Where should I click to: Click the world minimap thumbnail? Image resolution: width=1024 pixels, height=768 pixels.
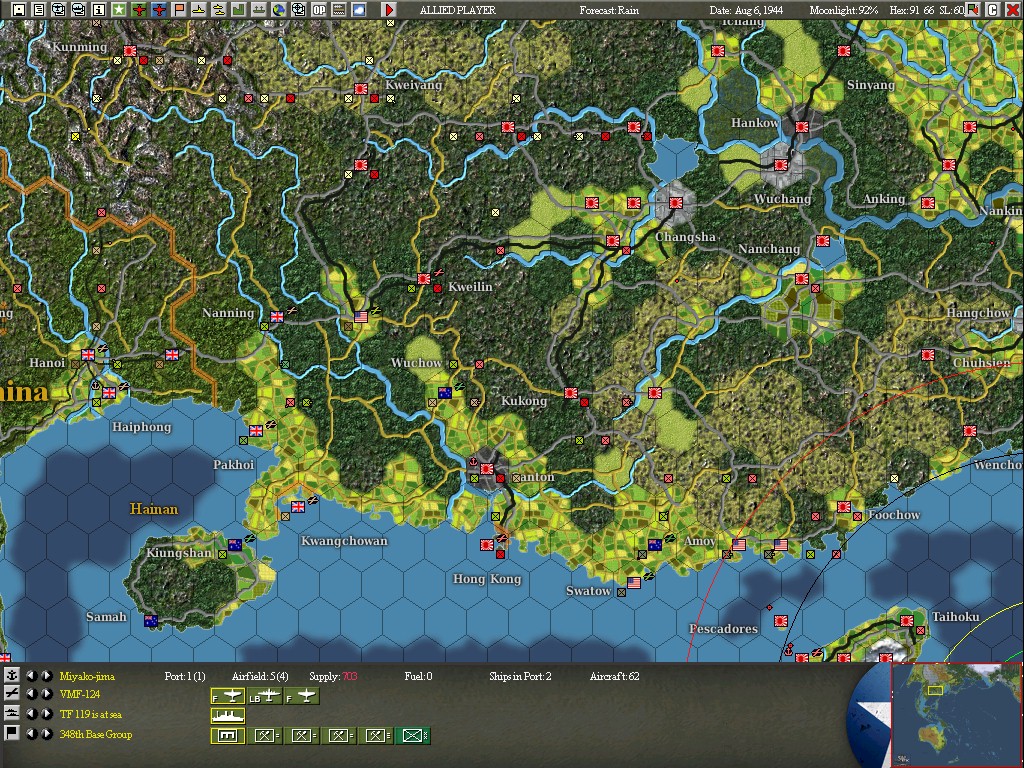coord(955,714)
